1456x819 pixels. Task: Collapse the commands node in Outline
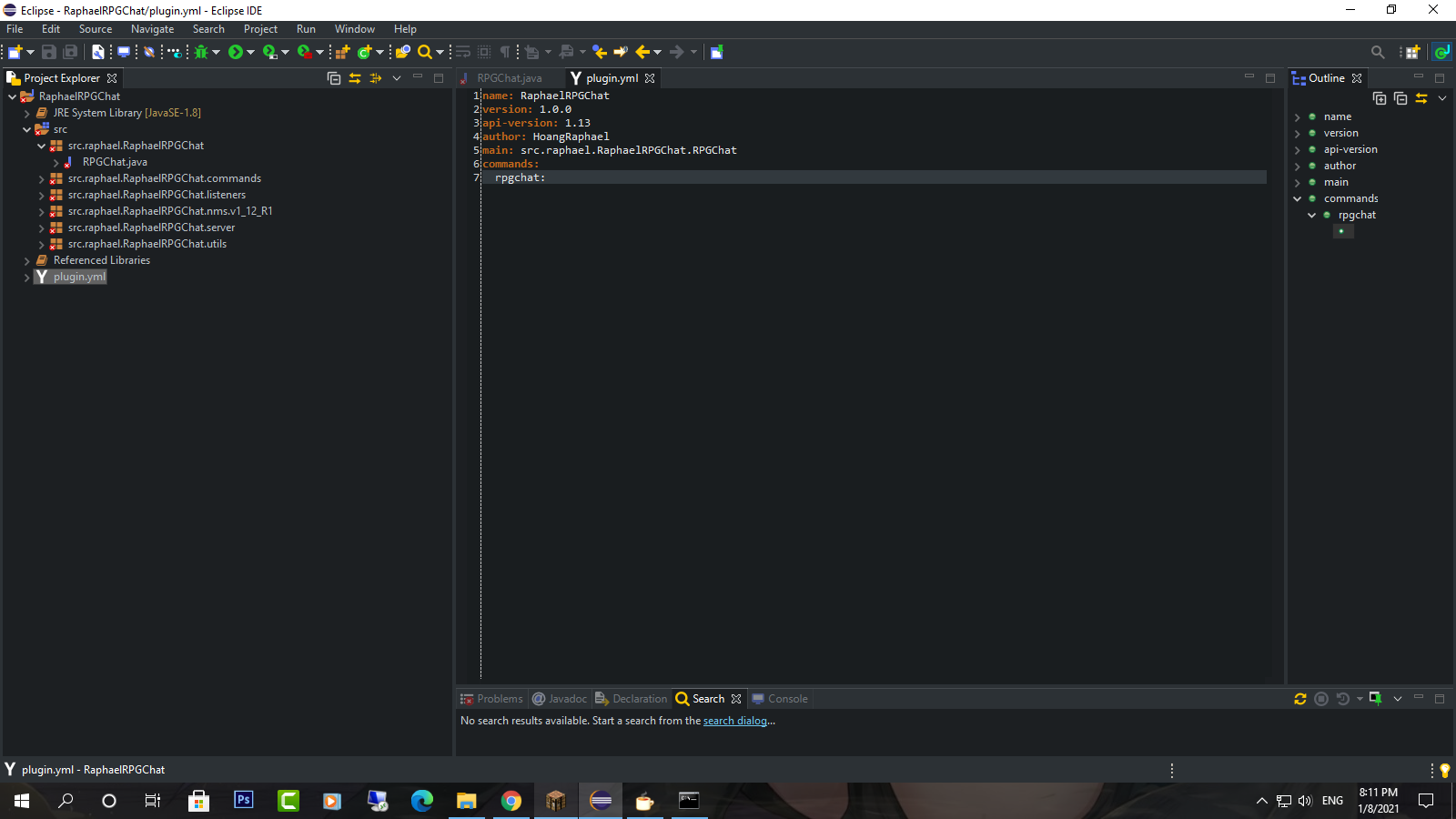1297,198
